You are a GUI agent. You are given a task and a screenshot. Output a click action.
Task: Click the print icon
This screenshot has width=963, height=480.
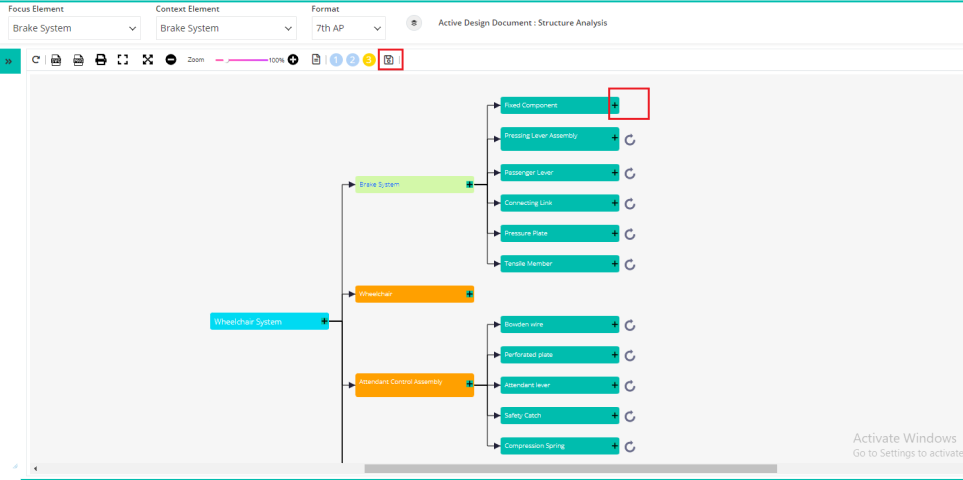(101, 60)
